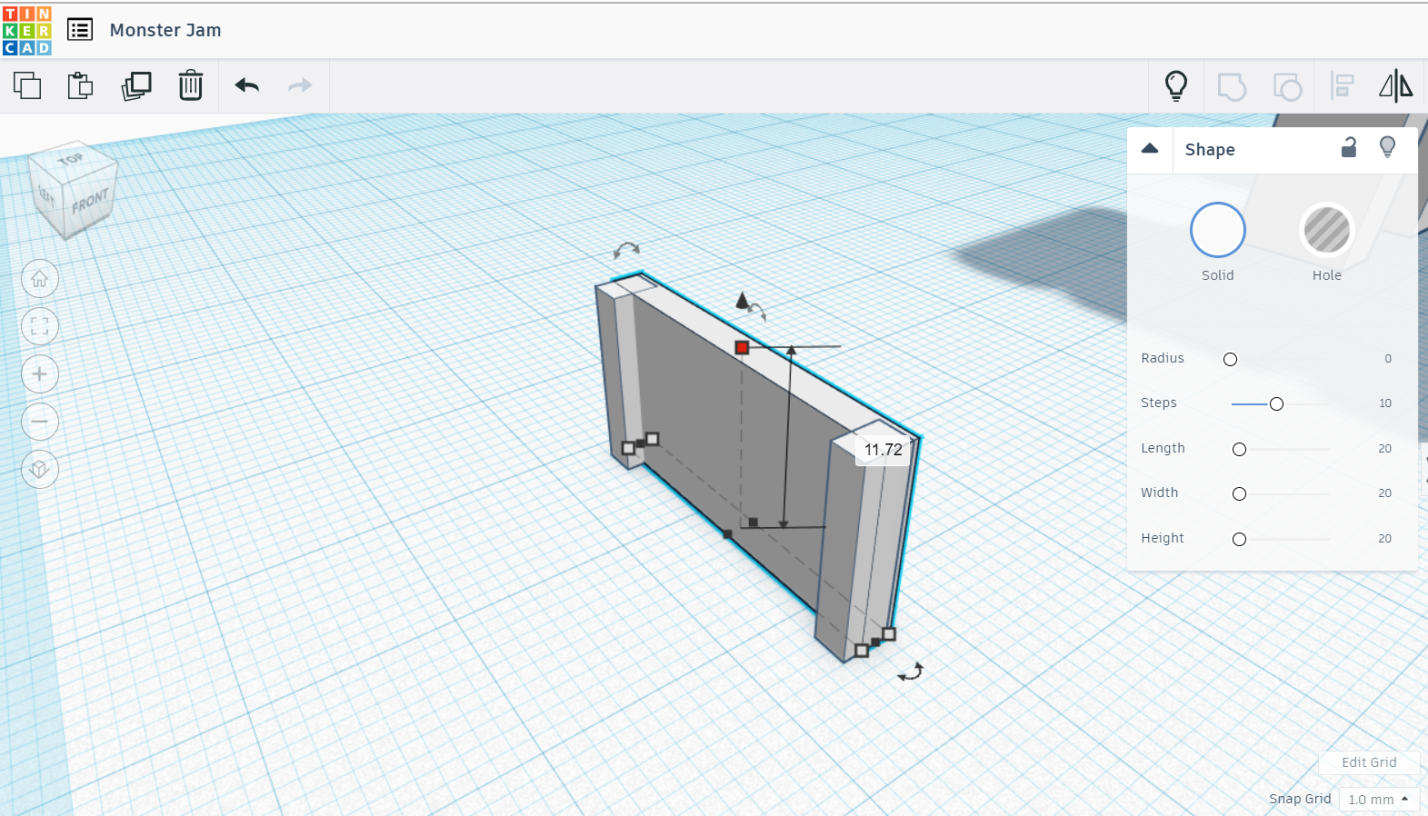
Task: Collapse the Shape panel
Action: tap(1150, 148)
